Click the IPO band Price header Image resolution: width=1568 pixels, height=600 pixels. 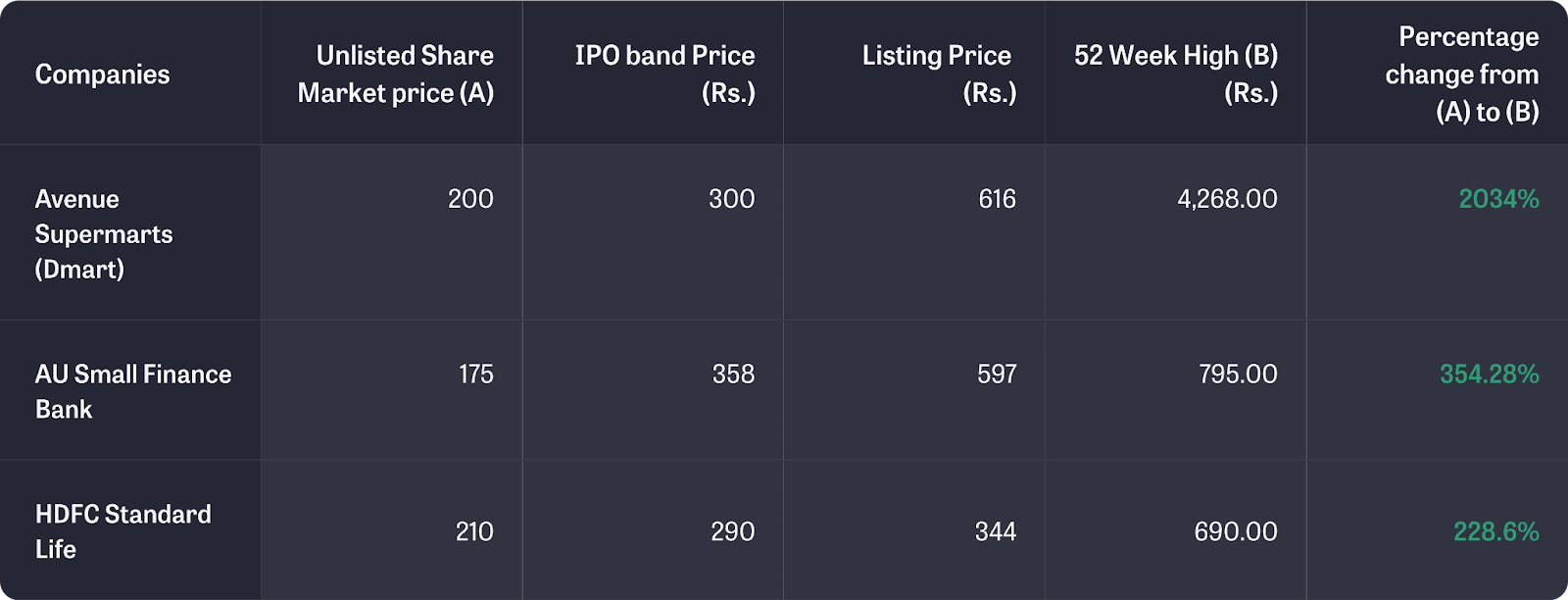tap(664, 75)
